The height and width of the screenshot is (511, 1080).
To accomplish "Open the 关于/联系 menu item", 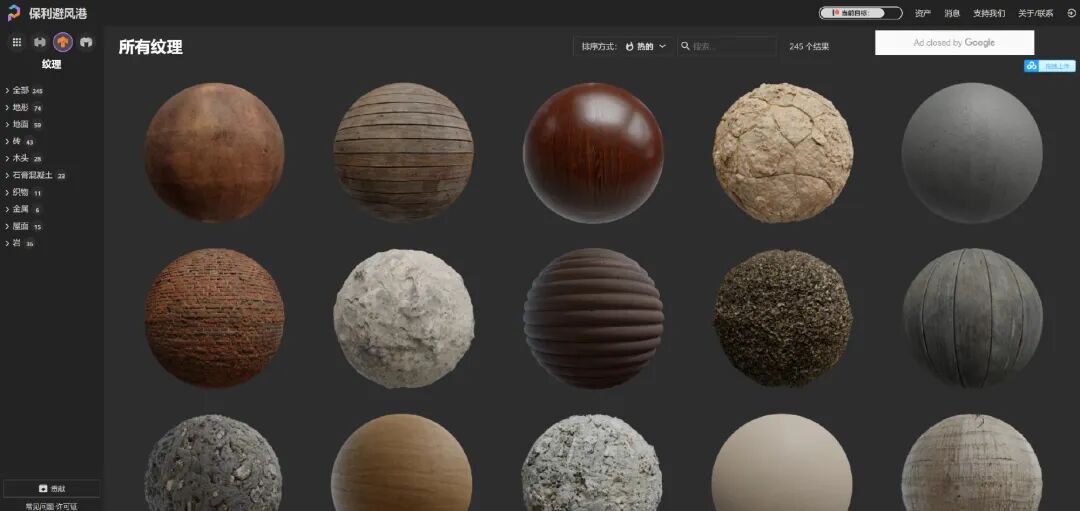I will tap(1036, 13).
